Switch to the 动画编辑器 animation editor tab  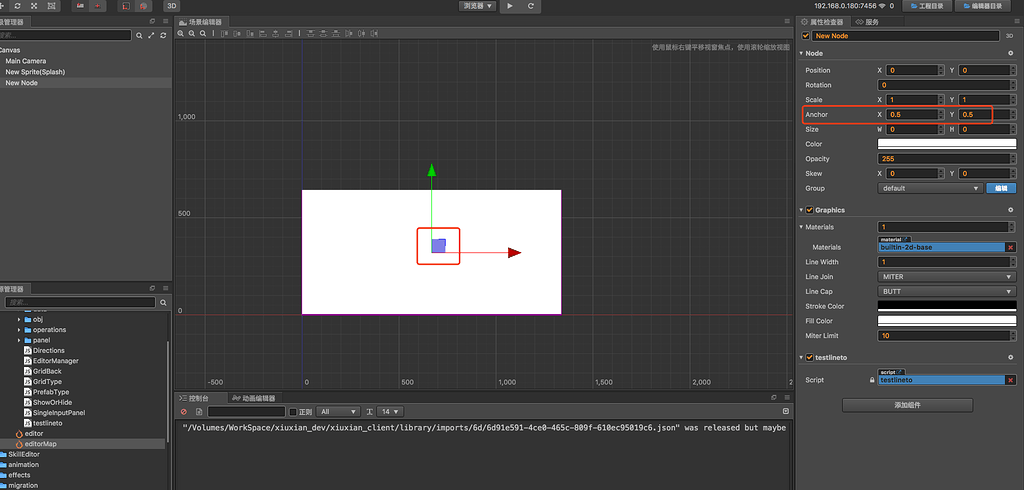[x=253, y=398]
